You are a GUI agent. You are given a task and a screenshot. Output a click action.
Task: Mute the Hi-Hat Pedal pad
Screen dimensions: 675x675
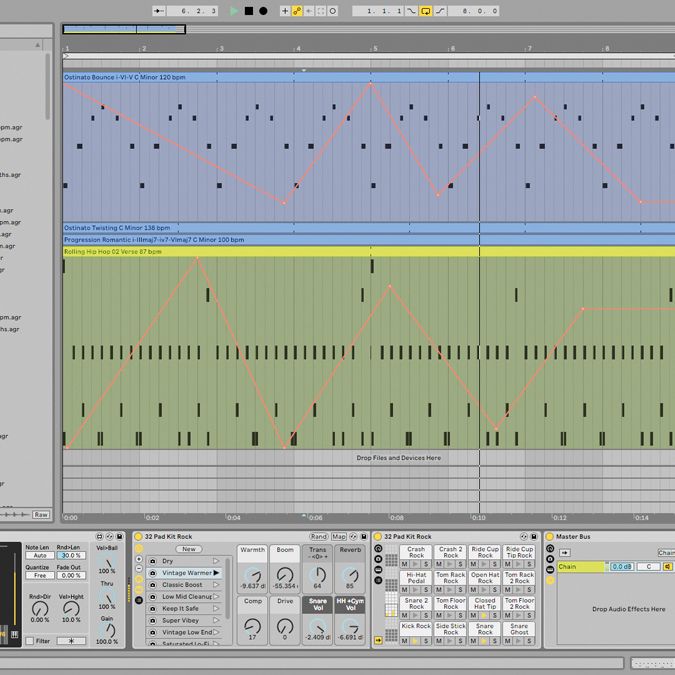pyautogui.click(x=404, y=589)
